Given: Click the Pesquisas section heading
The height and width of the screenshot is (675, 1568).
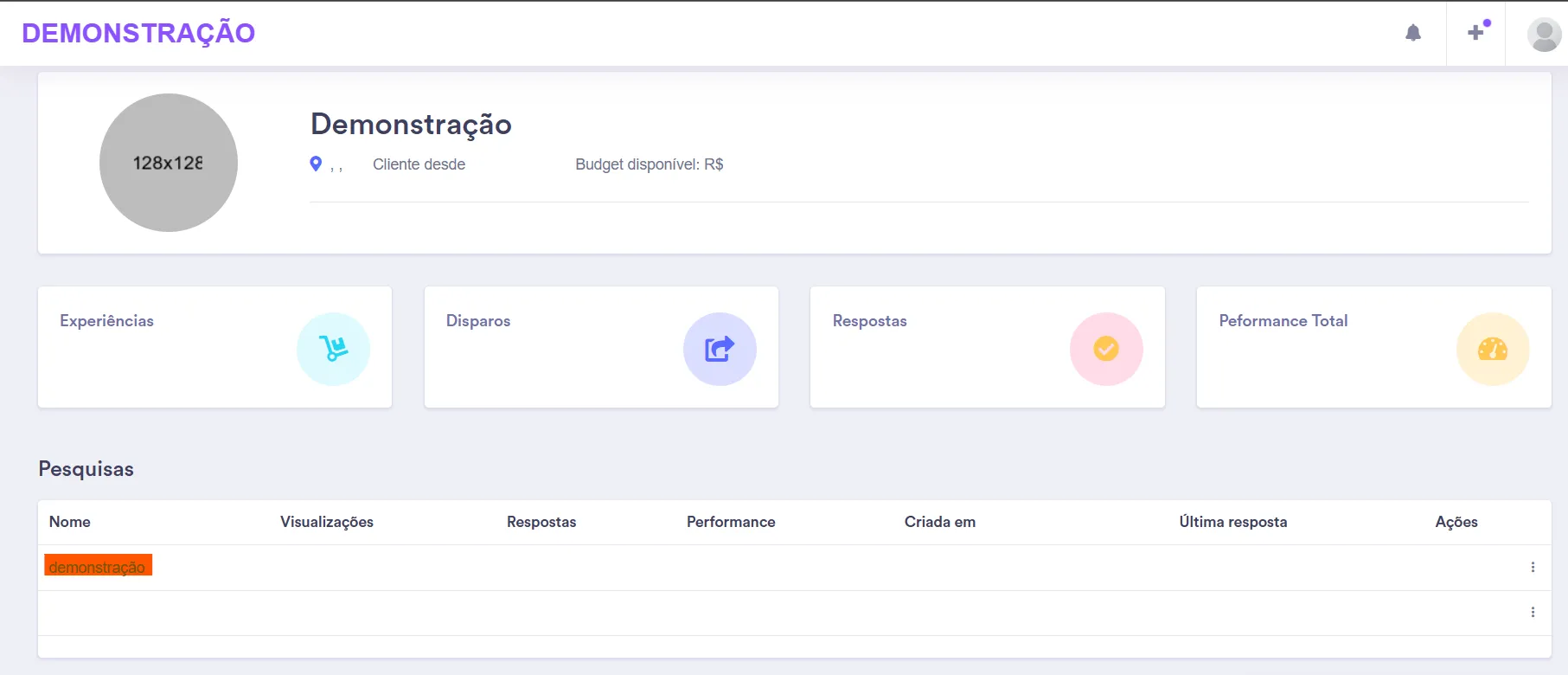Looking at the screenshot, I should pyautogui.click(x=86, y=469).
